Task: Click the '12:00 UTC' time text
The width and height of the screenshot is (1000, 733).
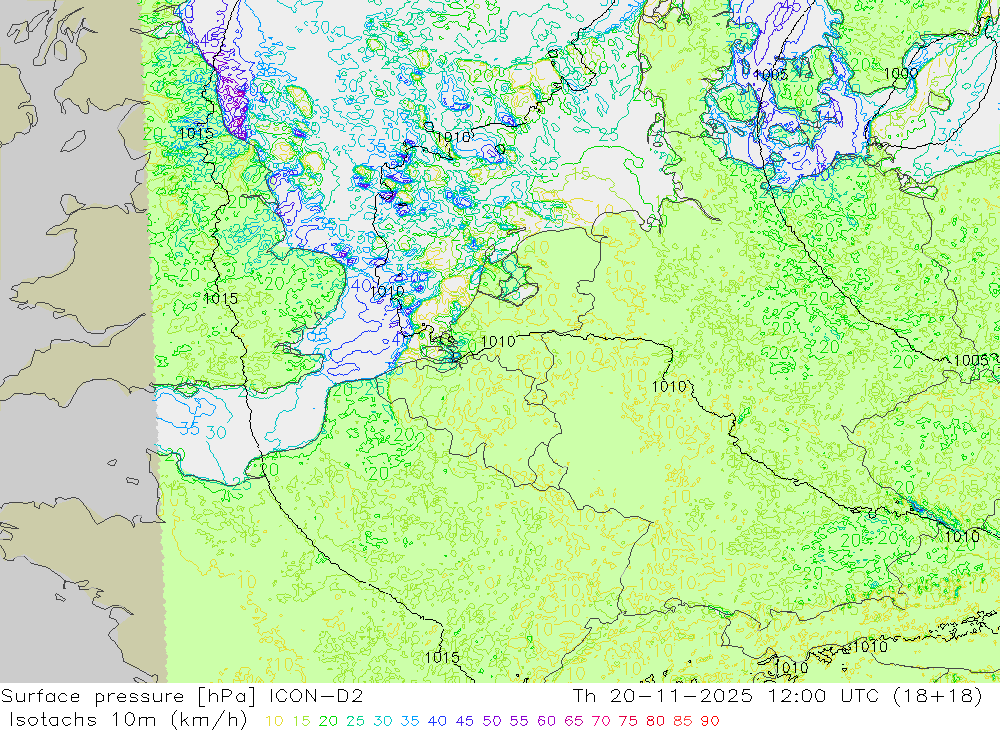Action: tap(824, 696)
